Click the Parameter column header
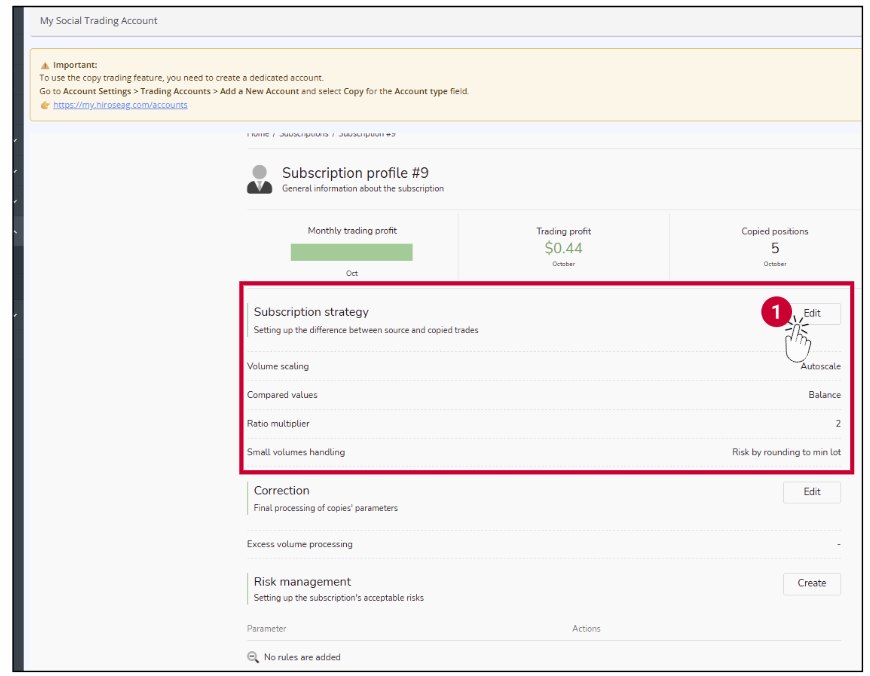This screenshot has width=870, height=676. tap(266, 629)
